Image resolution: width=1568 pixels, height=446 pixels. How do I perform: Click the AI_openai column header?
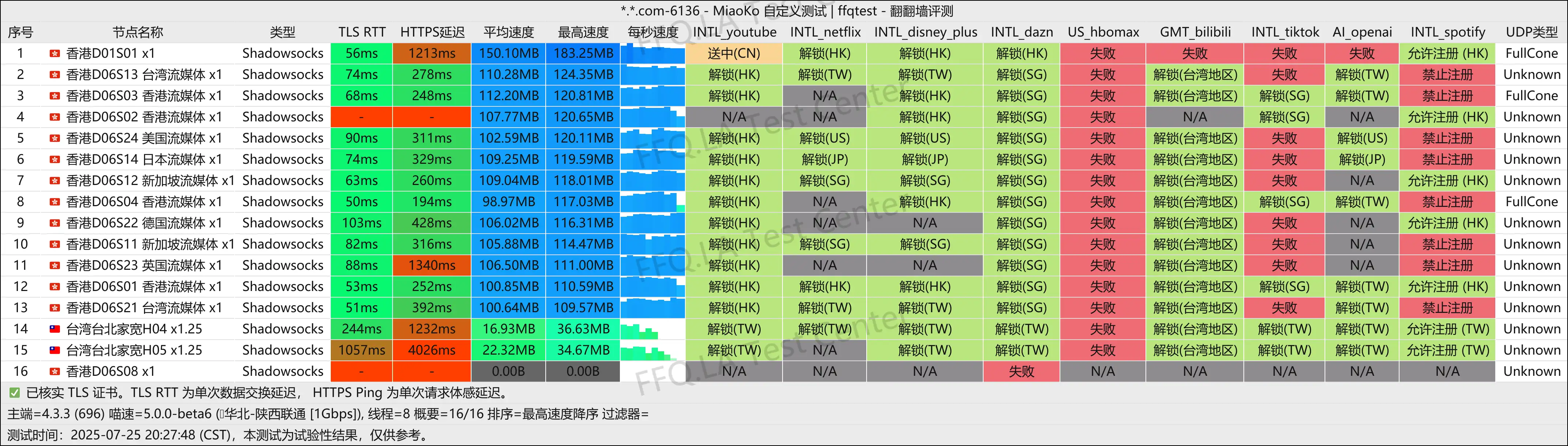(x=1362, y=32)
